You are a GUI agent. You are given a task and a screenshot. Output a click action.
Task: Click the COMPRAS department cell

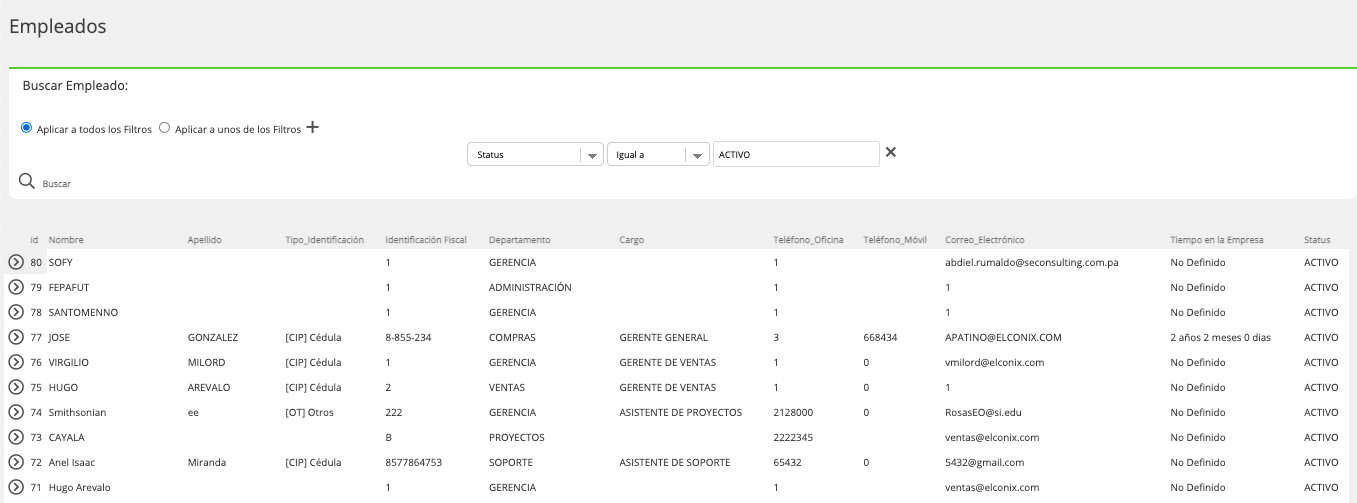512,337
